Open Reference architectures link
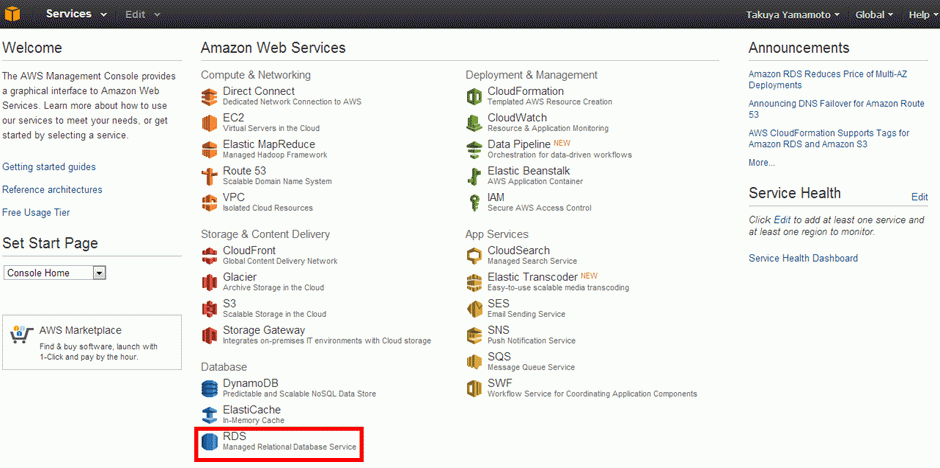Screen dimensions: 940x468 (x=52, y=189)
